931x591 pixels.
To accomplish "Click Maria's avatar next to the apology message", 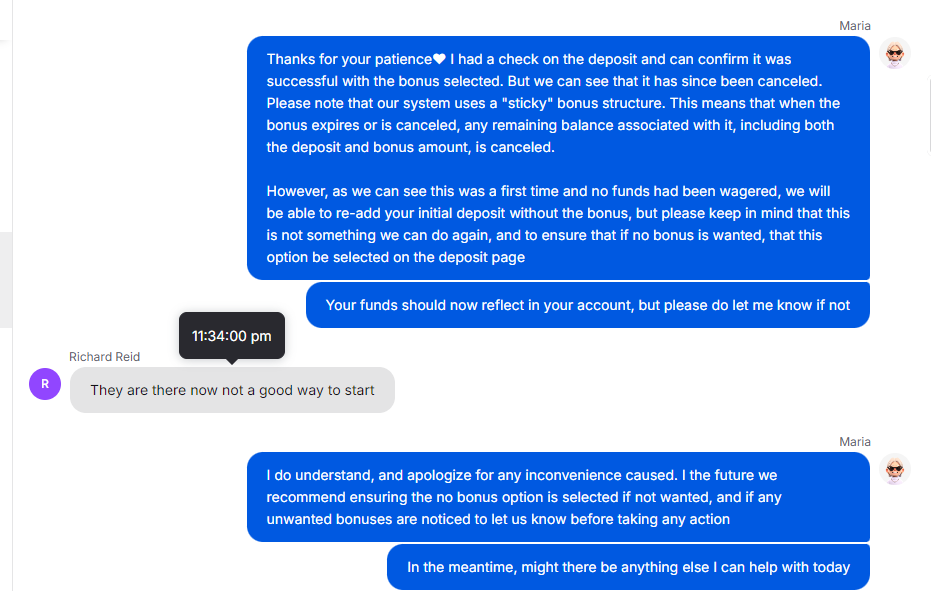I will (895, 469).
